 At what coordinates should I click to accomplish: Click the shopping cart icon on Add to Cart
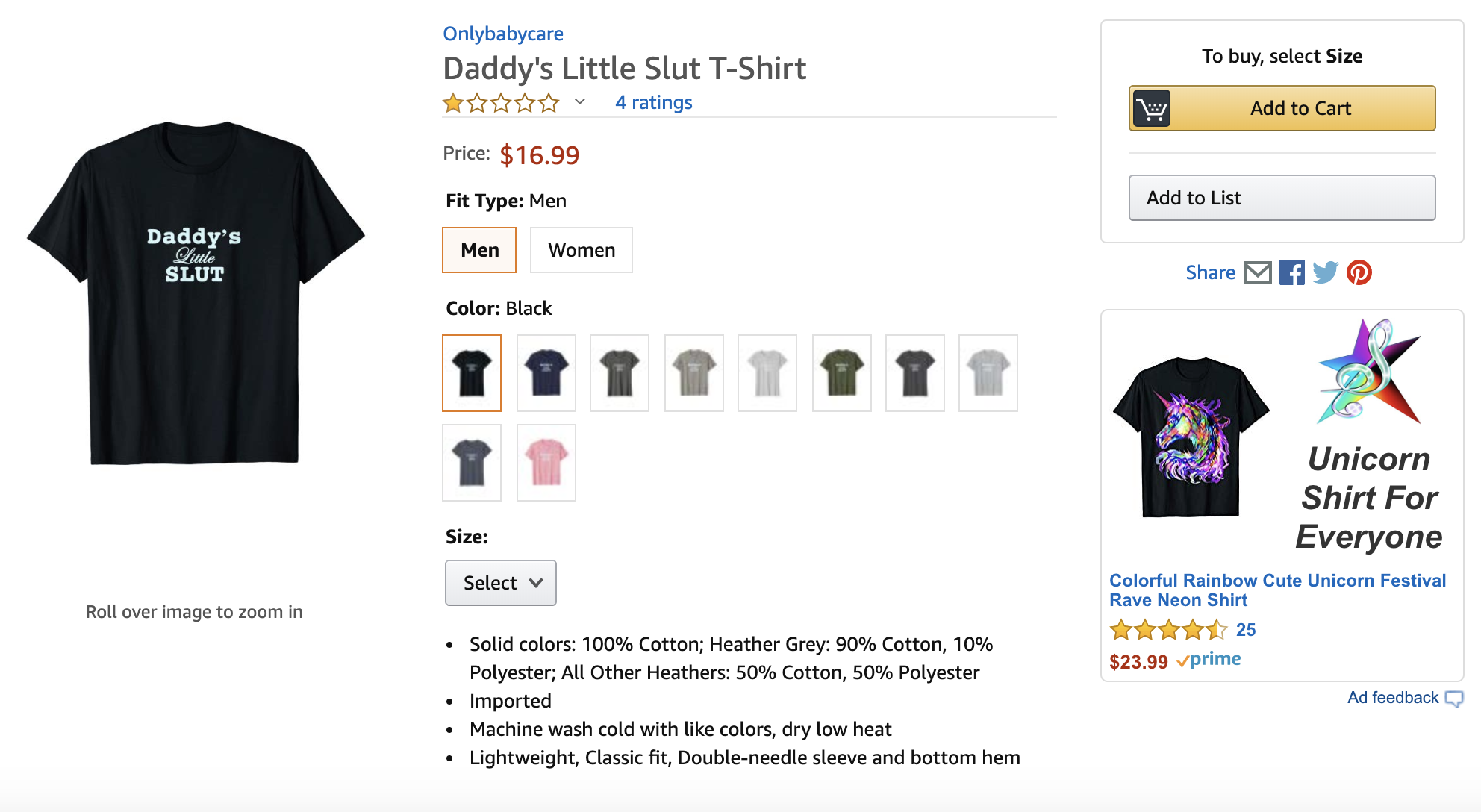coord(1152,109)
